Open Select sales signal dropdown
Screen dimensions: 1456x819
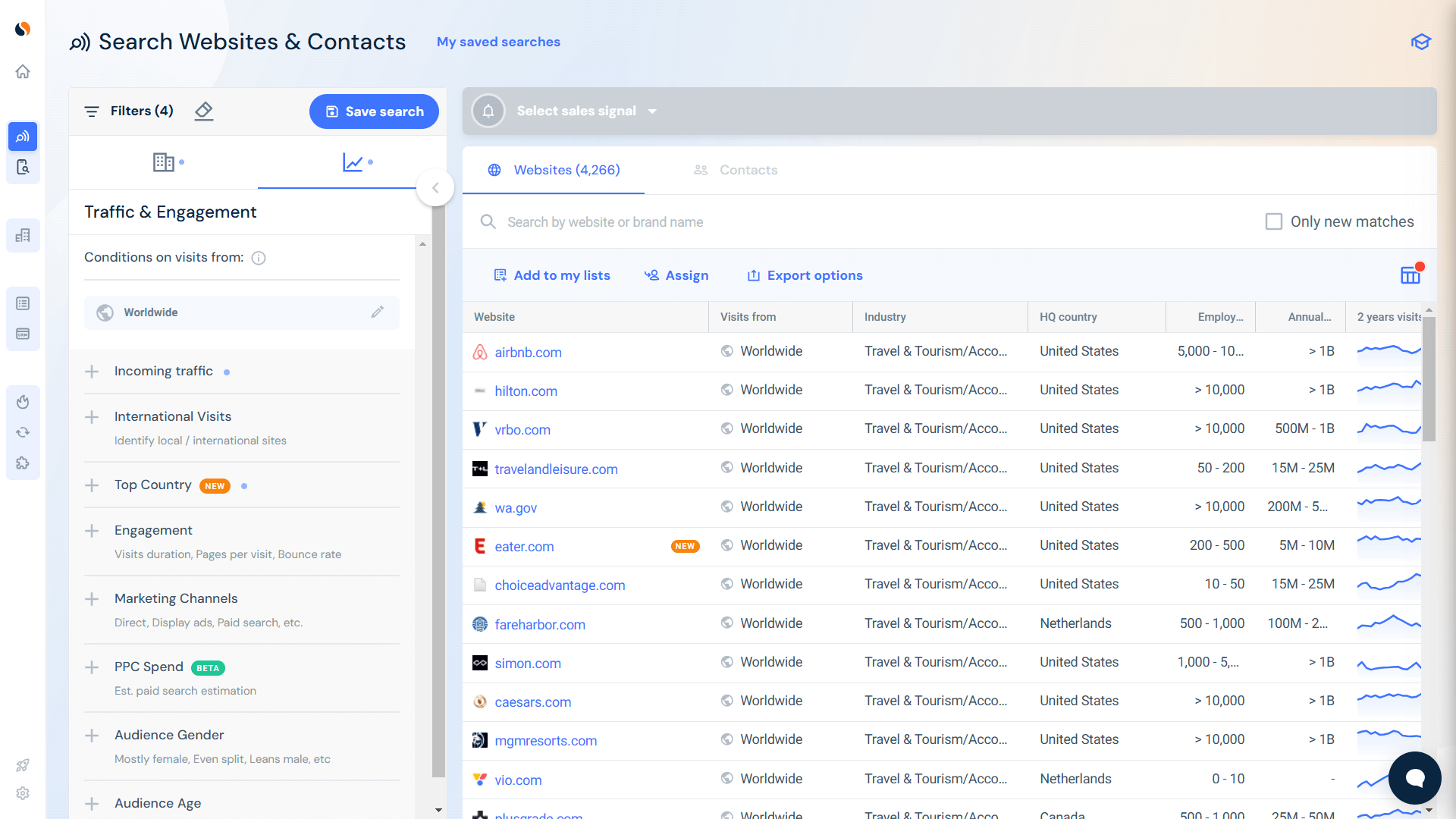[587, 111]
